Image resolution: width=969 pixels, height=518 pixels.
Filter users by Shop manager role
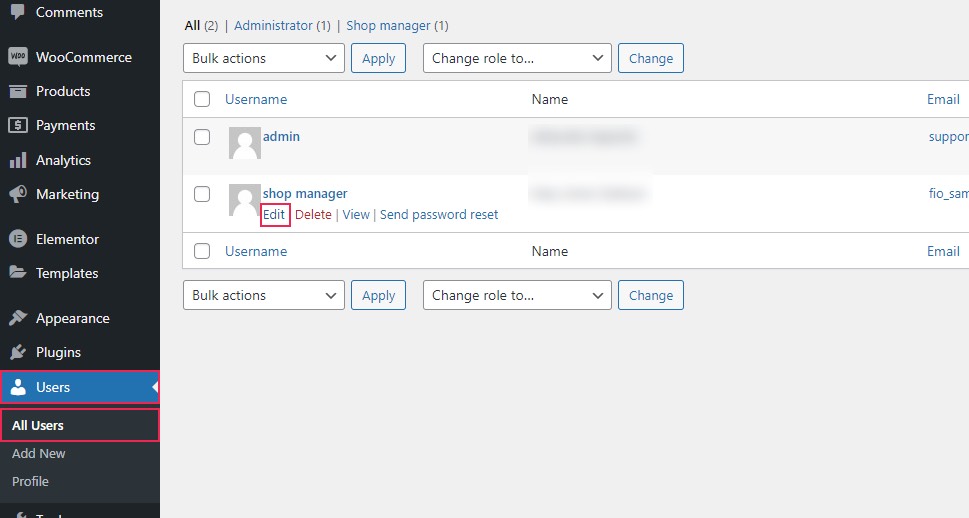[388, 25]
